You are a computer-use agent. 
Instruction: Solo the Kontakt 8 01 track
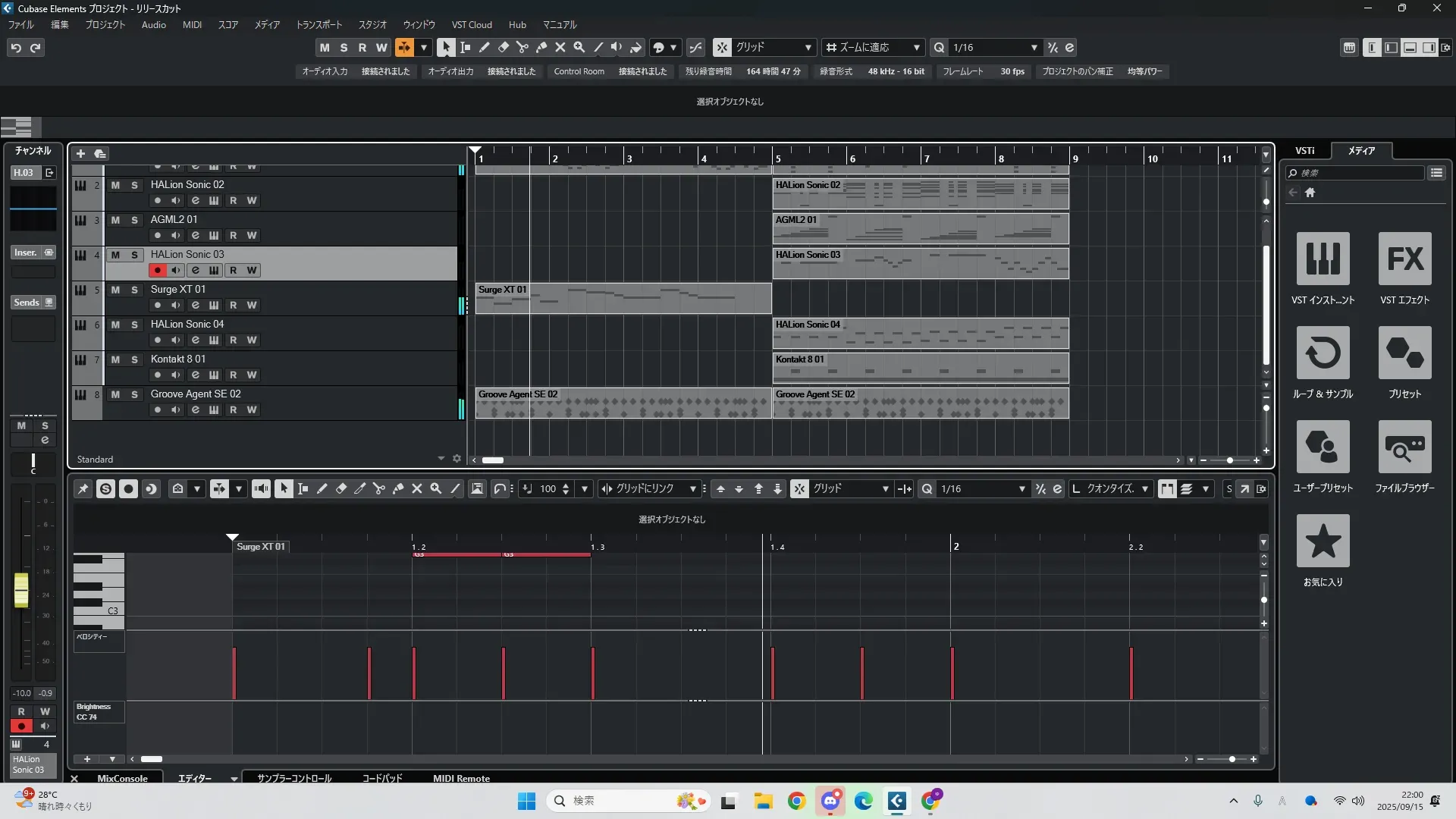[134, 359]
